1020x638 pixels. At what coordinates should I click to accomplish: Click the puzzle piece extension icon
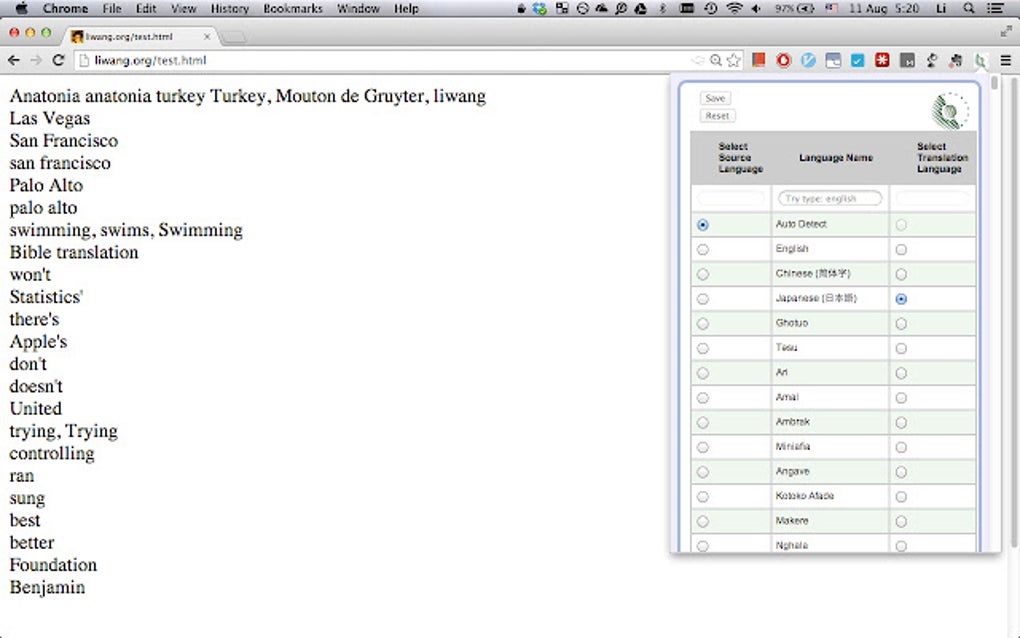[x=956, y=60]
